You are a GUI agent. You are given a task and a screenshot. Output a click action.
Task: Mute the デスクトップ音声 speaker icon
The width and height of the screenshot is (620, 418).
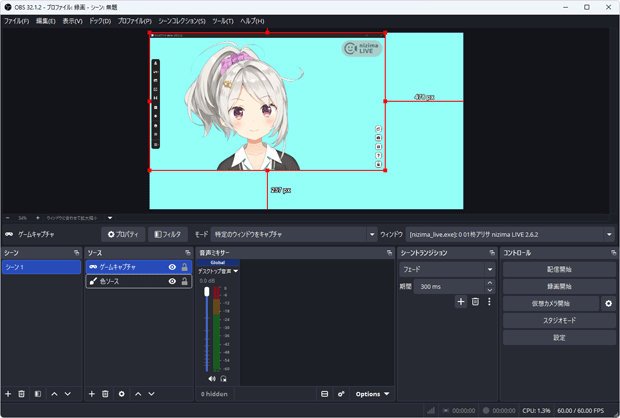[x=212, y=379]
